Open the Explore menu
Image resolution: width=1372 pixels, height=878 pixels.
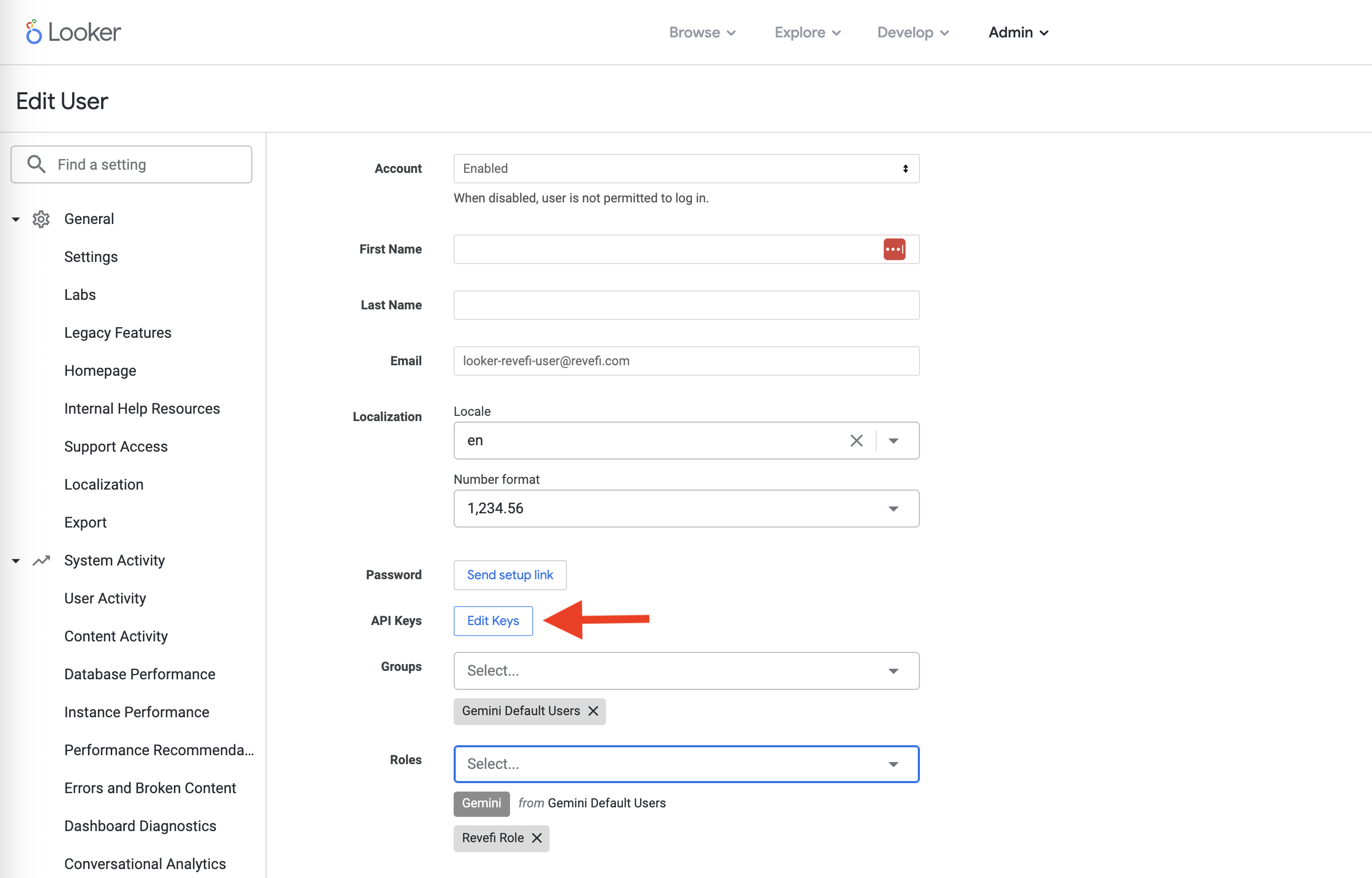coord(807,33)
